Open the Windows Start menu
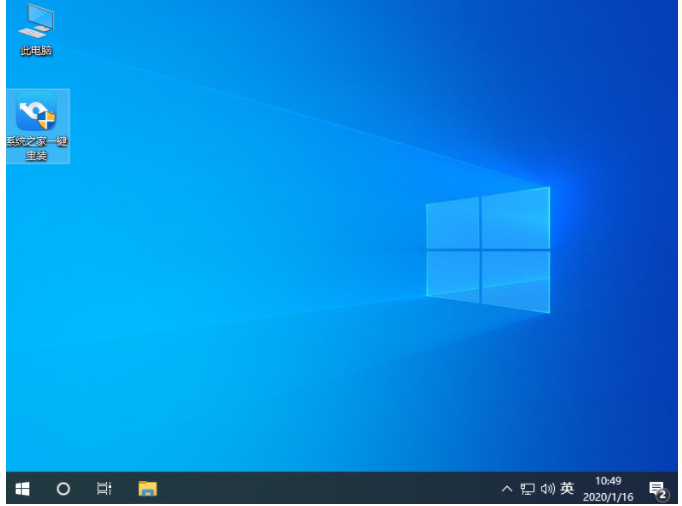This screenshot has height=506, width=682. (x=23, y=489)
